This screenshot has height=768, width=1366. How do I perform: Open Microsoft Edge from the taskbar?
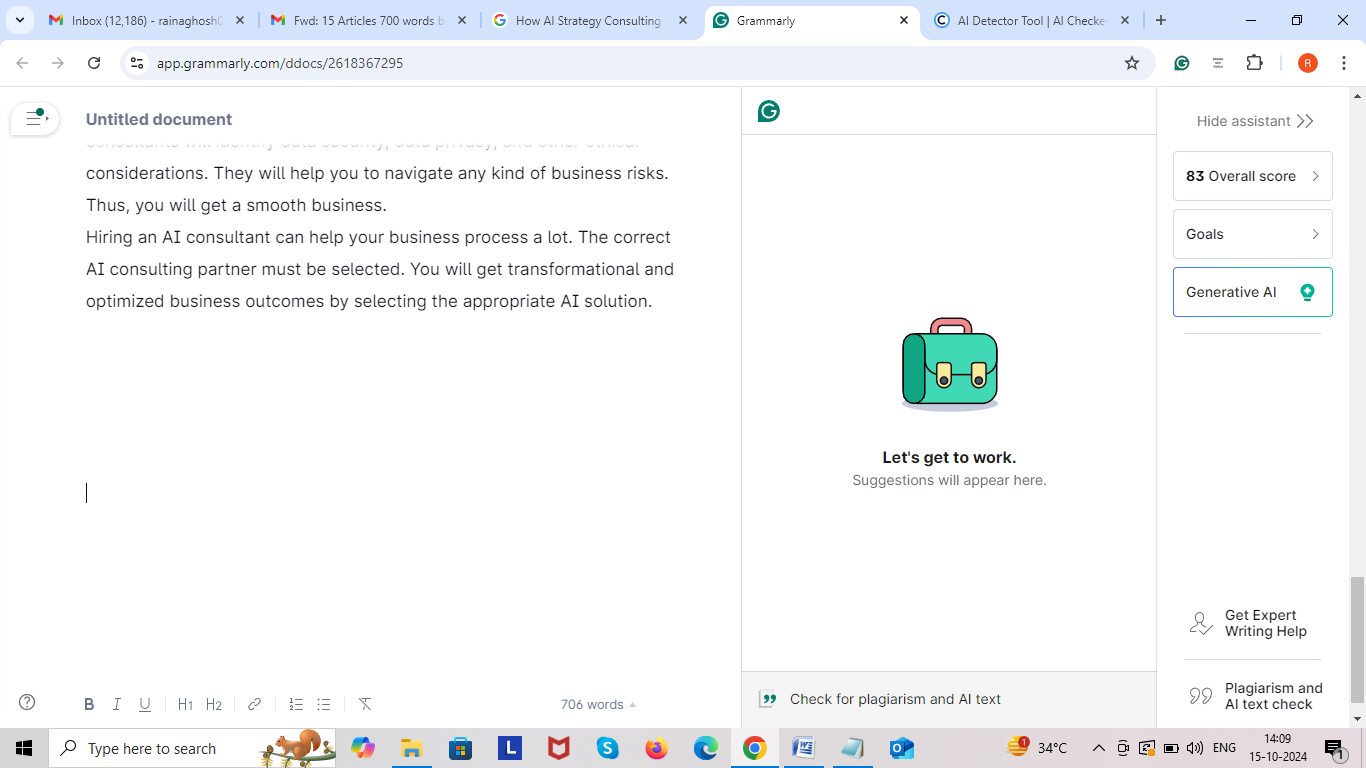click(705, 748)
